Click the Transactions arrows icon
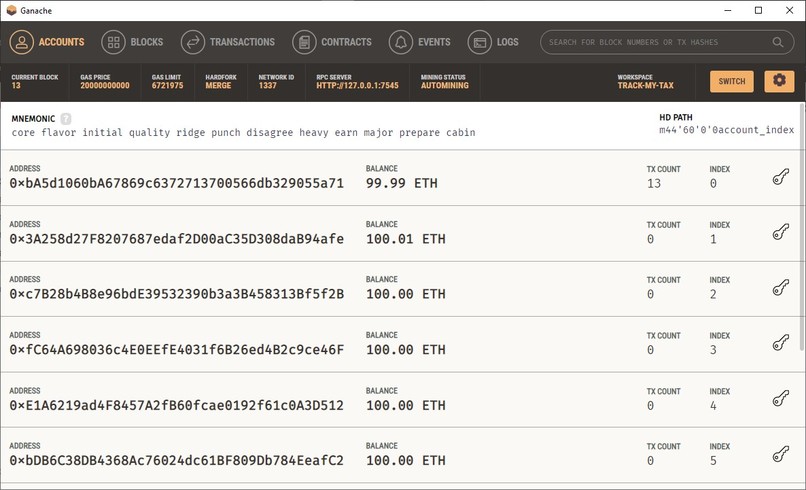The width and height of the screenshot is (806, 490). tap(193, 42)
